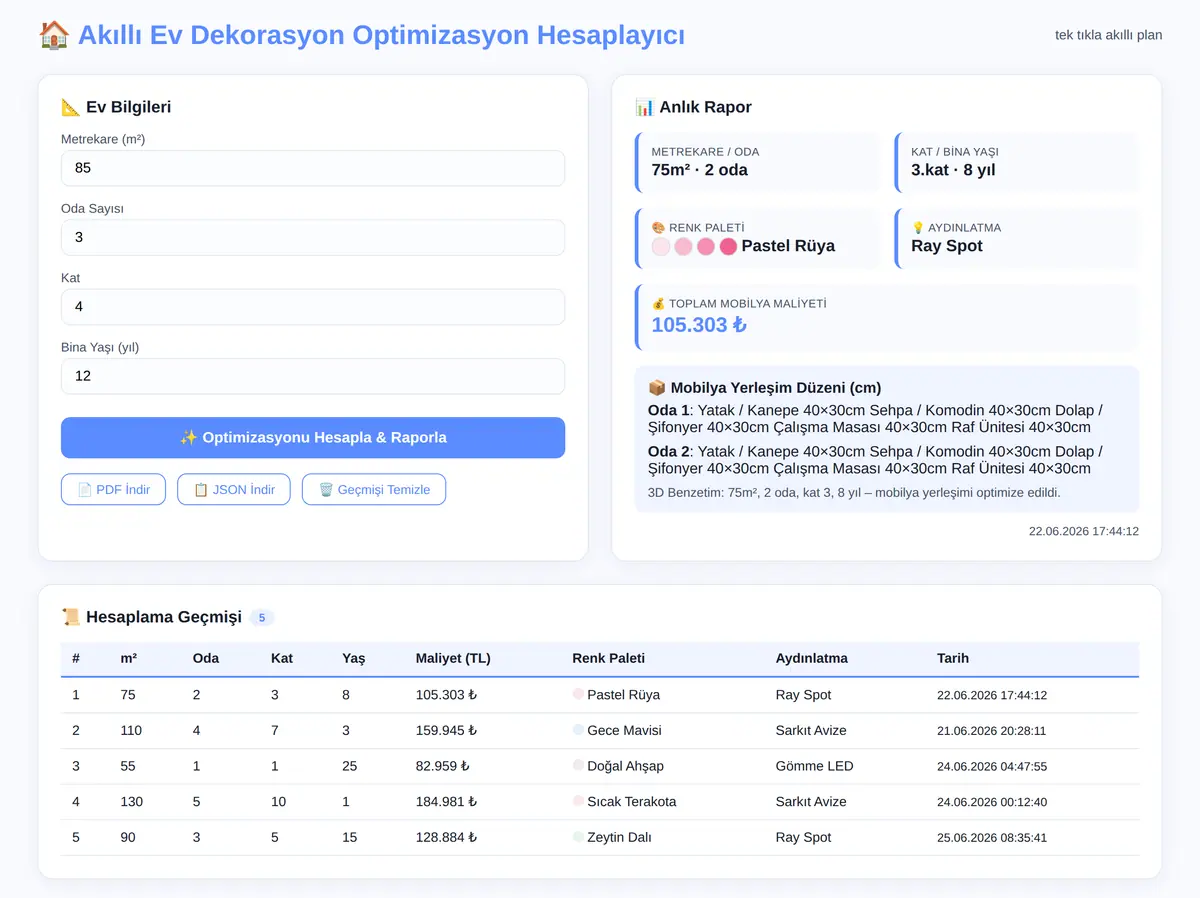Download report via PDF İndir button

(x=113, y=489)
